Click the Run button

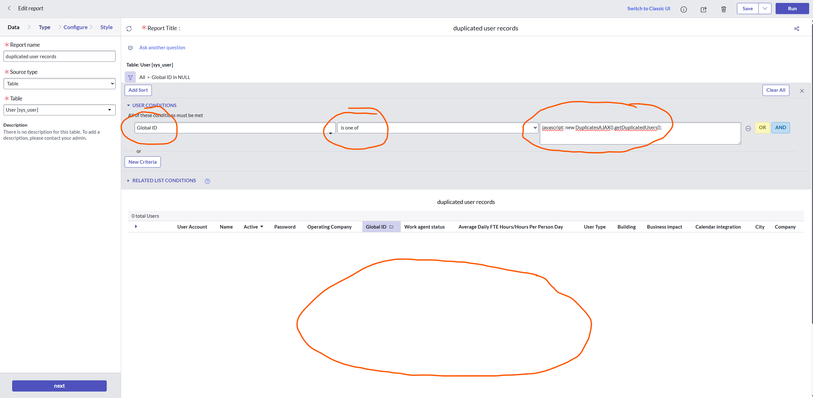point(792,8)
